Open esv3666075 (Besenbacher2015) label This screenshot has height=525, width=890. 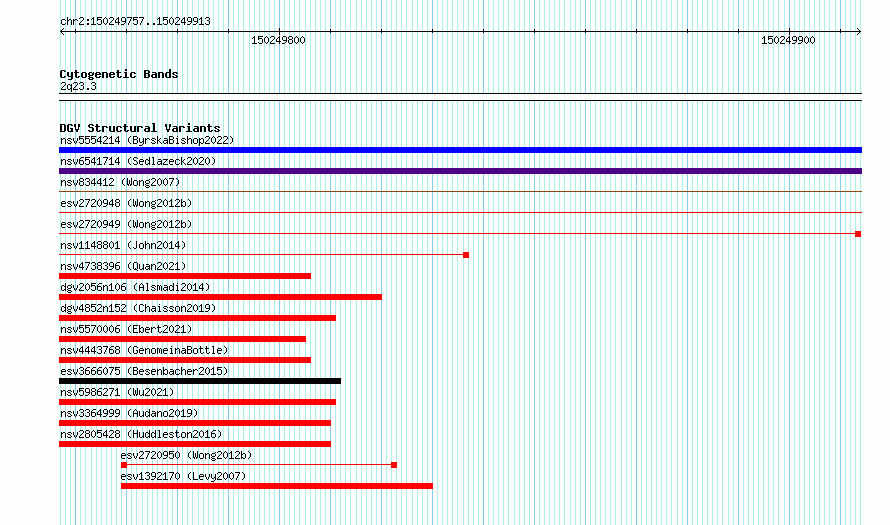point(144,371)
